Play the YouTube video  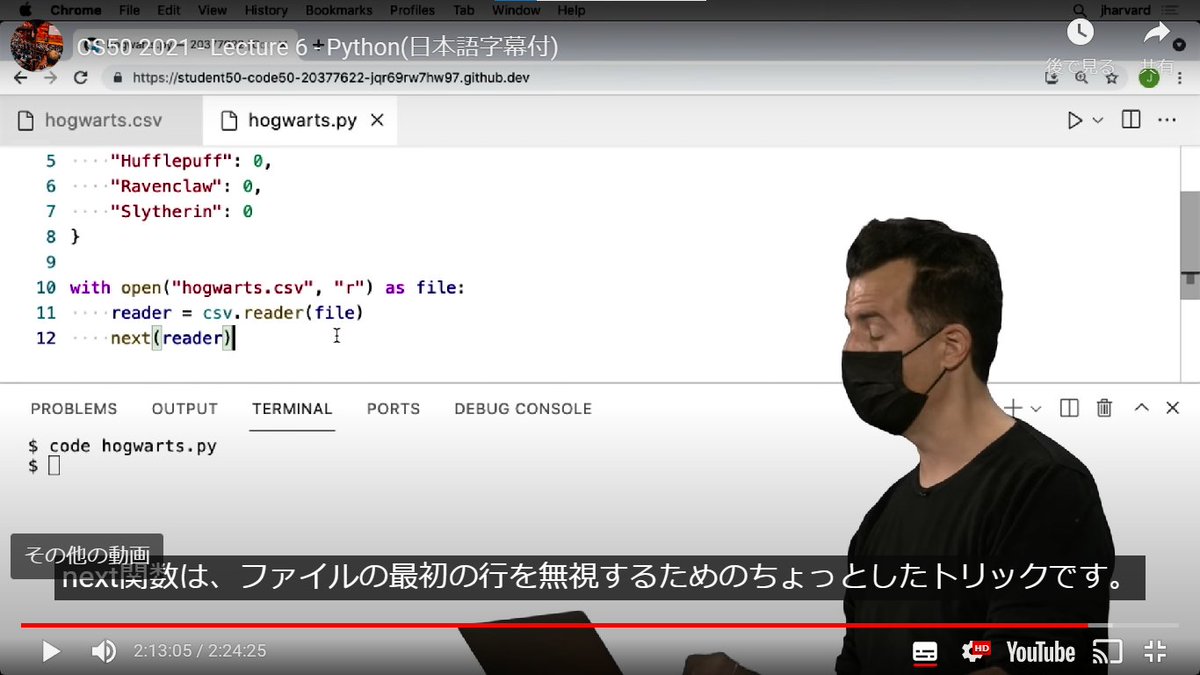click(x=50, y=652)
